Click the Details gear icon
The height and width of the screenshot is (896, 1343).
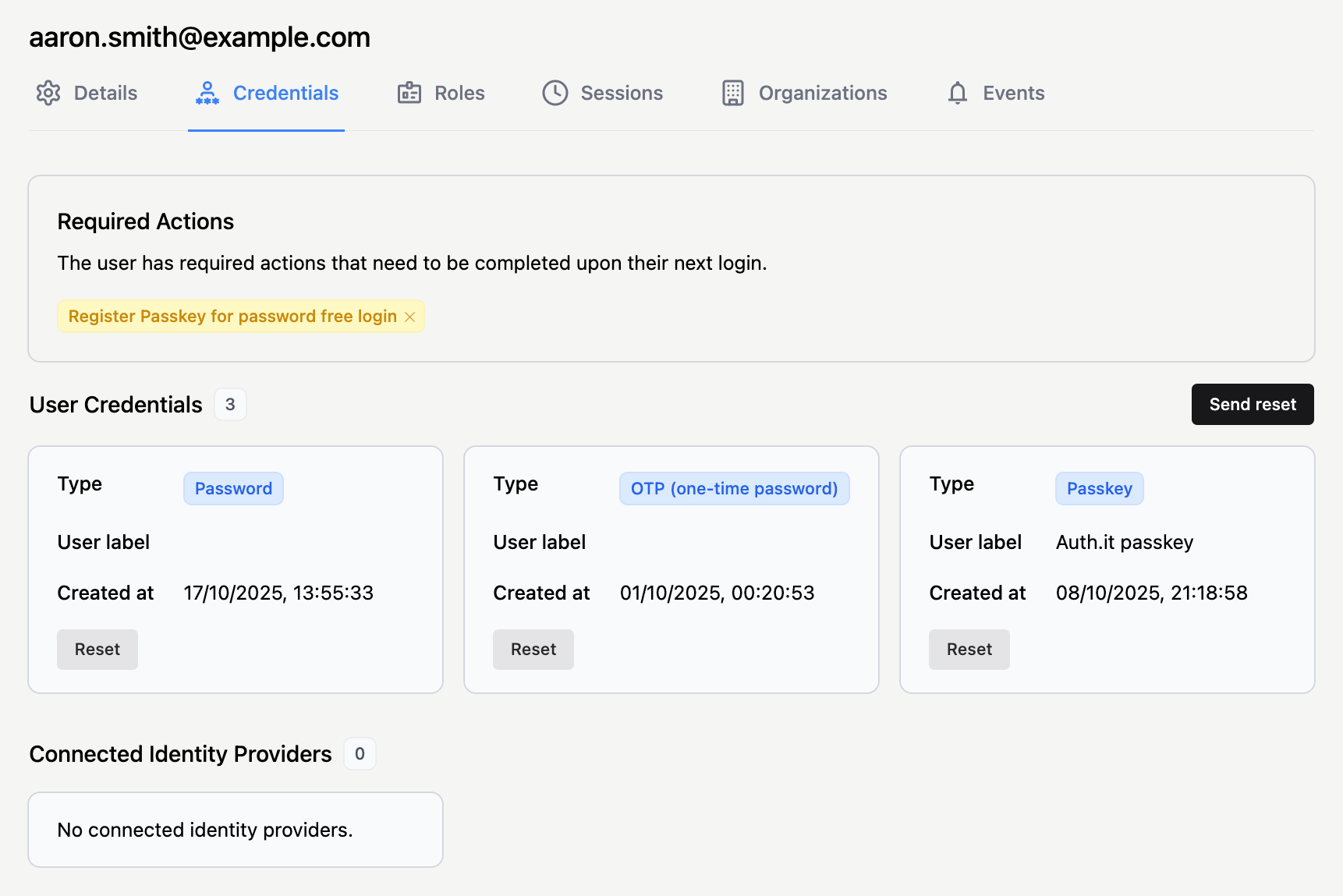(48, 93)
